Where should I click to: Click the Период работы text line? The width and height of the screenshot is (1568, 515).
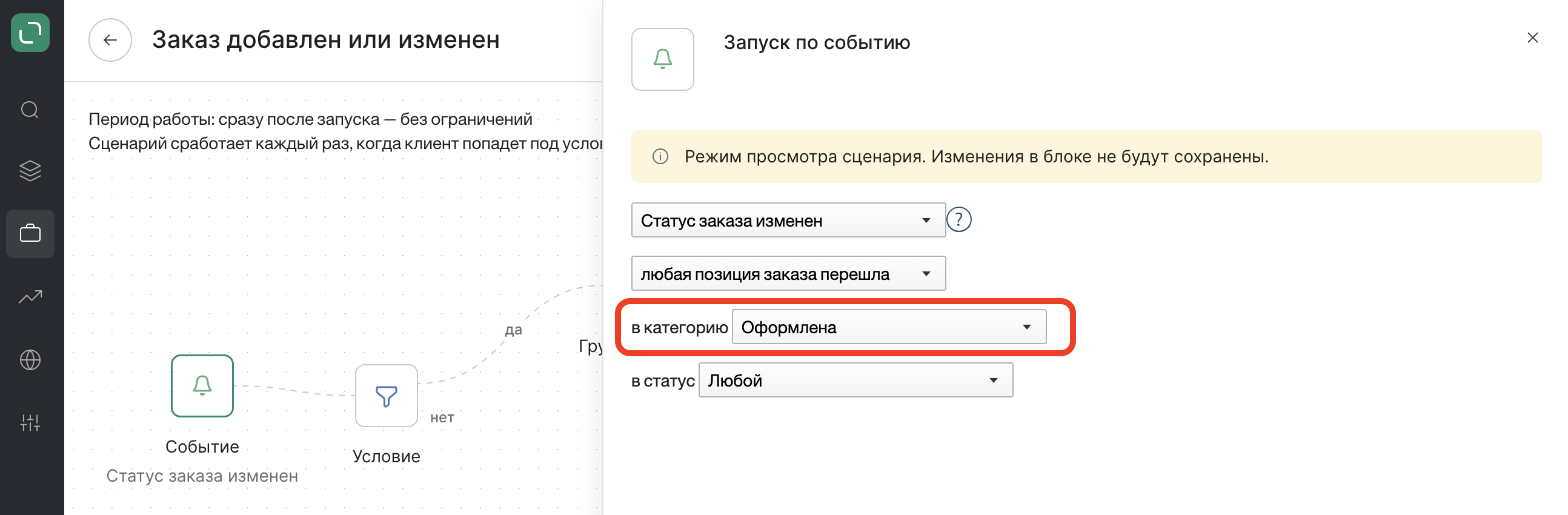pos(310,119)
